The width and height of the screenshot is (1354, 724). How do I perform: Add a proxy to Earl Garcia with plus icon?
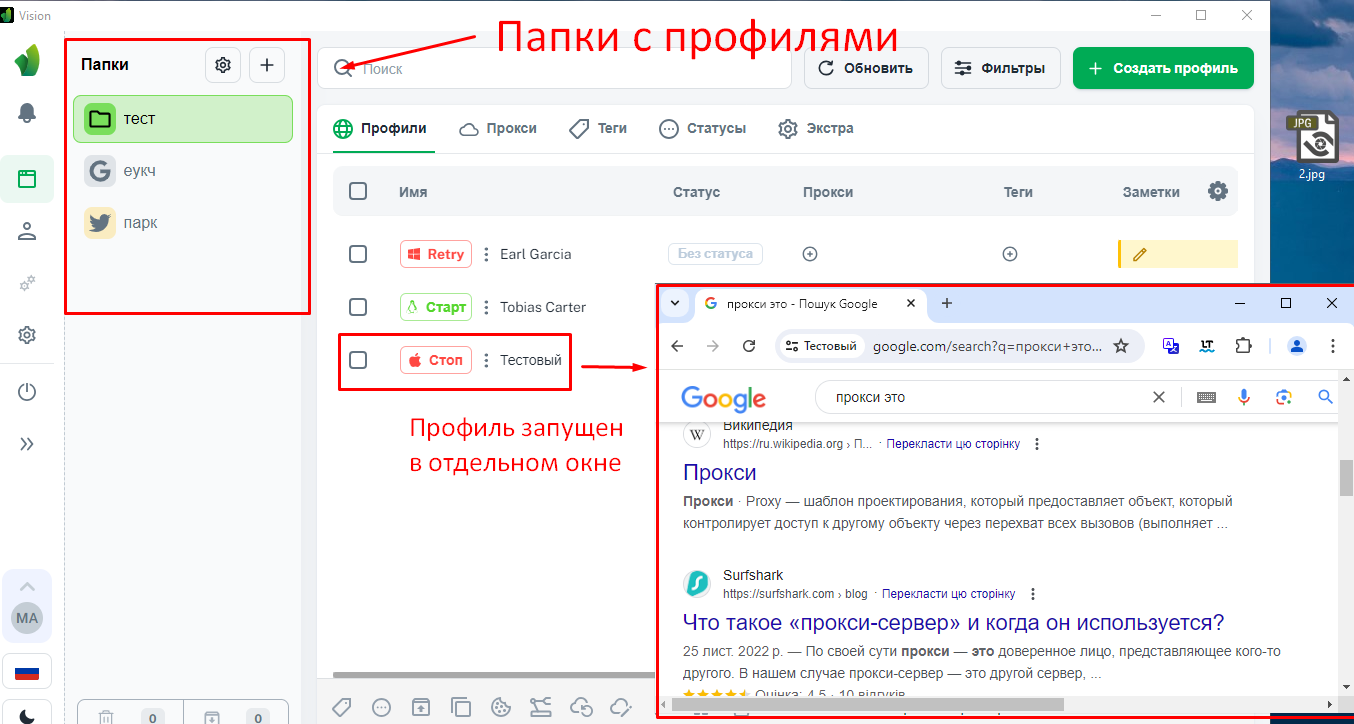point(810,254)
